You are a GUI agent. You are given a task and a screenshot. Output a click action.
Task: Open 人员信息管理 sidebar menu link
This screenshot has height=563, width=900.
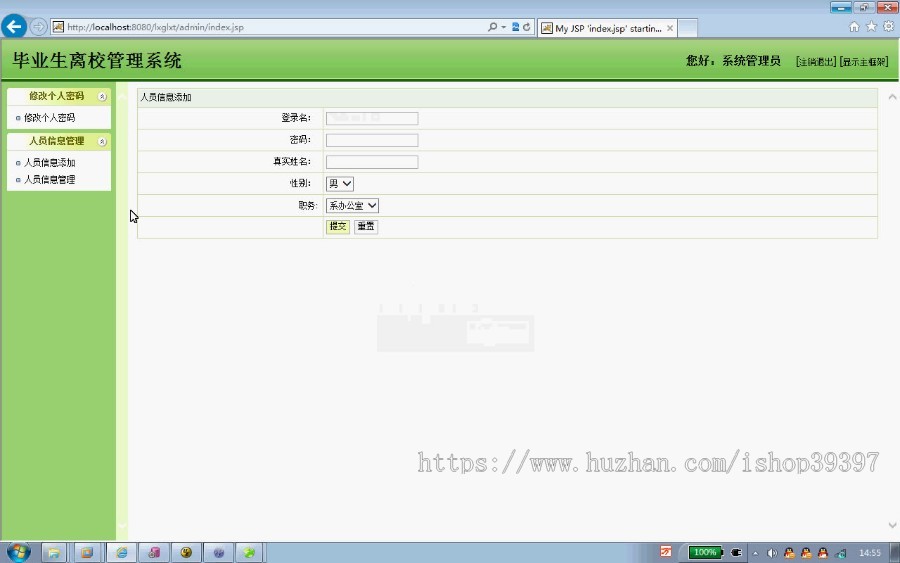tap(49, 180)
